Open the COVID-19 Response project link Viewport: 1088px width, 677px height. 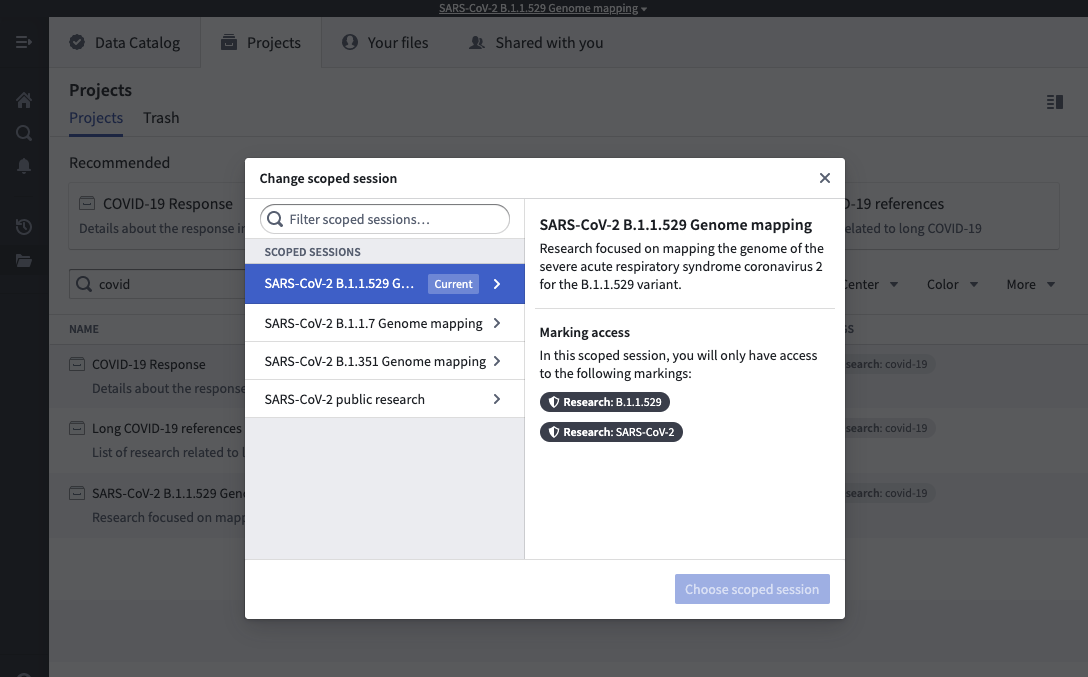(x=148, y=364)
